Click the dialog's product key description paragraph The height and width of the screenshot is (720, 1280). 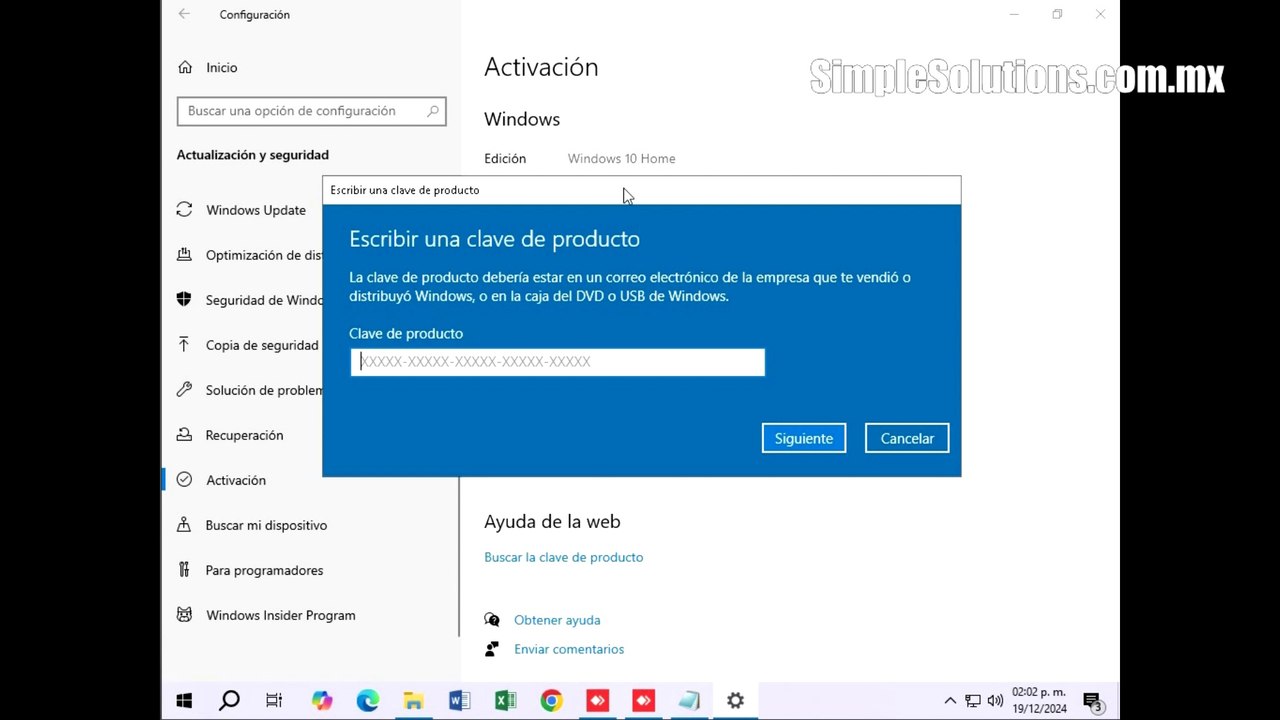pos(630,287)
